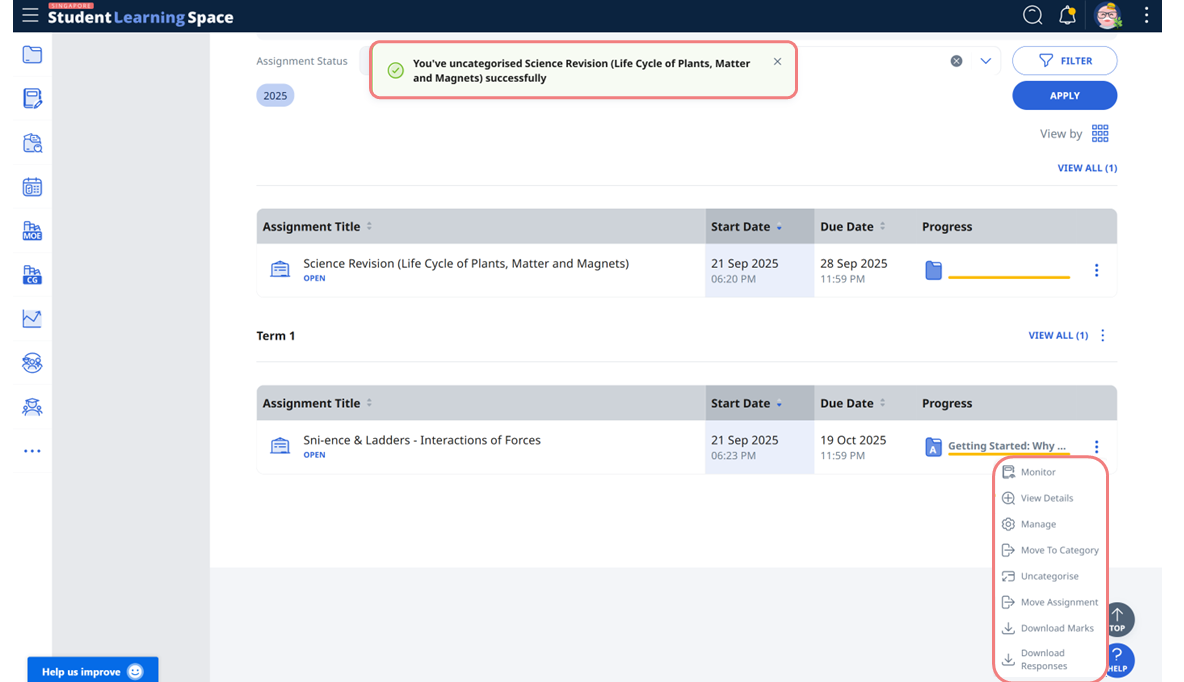Expand the Assignment Status filter dropdown
The height and width of the screenshot is (682, 1184).
985,61
